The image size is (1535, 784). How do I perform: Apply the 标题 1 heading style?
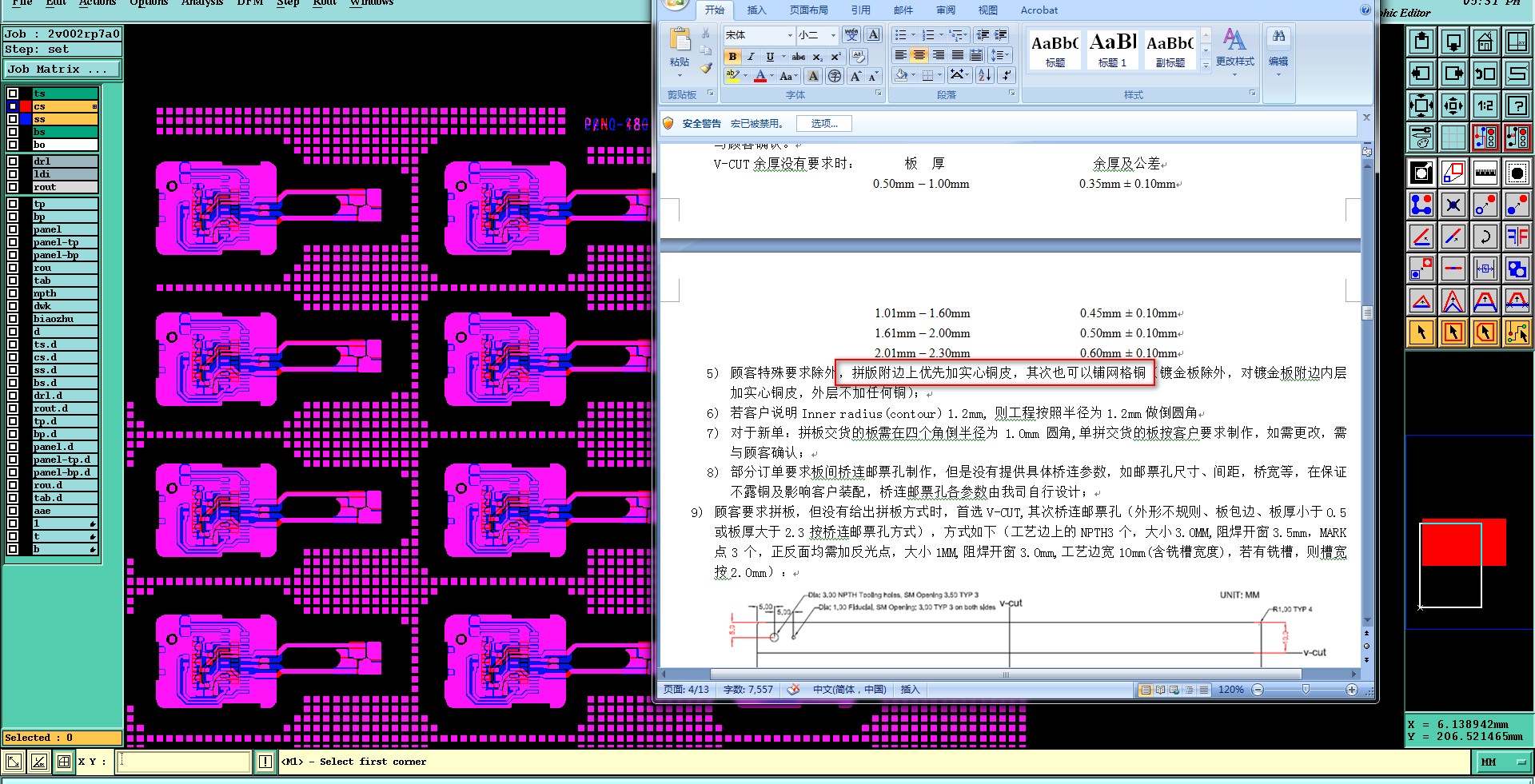tap(1112, 50)
